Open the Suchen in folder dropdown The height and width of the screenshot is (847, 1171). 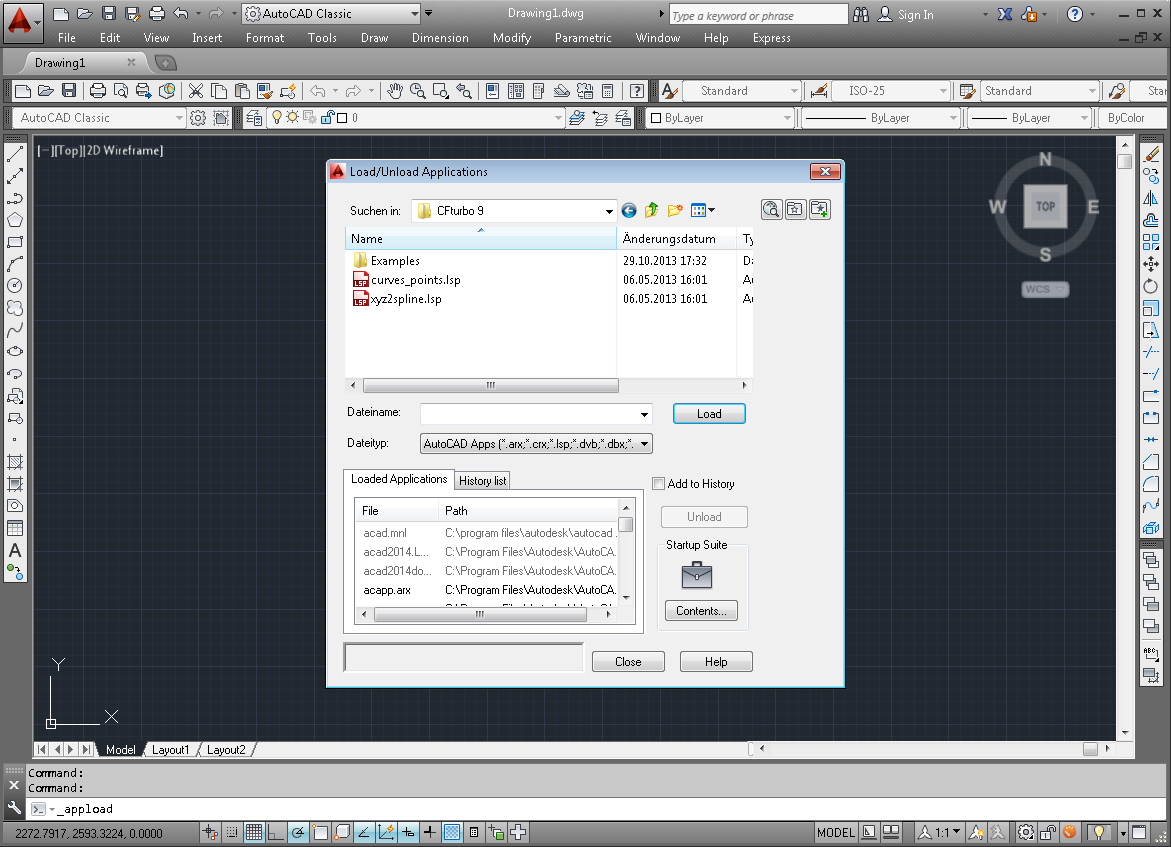(x=609, y=211)
